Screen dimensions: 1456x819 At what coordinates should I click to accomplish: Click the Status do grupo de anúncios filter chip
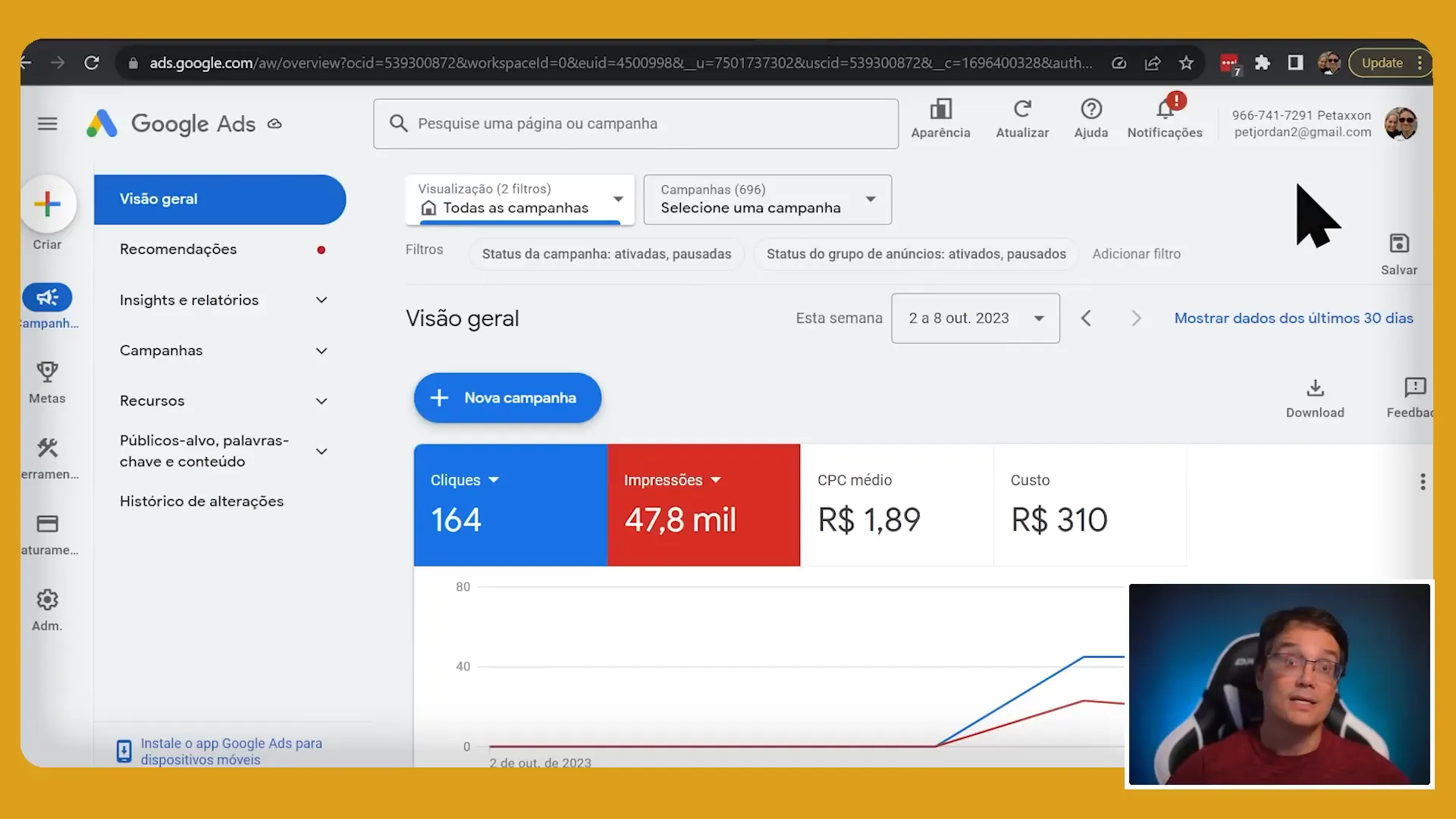coord(916,254)
